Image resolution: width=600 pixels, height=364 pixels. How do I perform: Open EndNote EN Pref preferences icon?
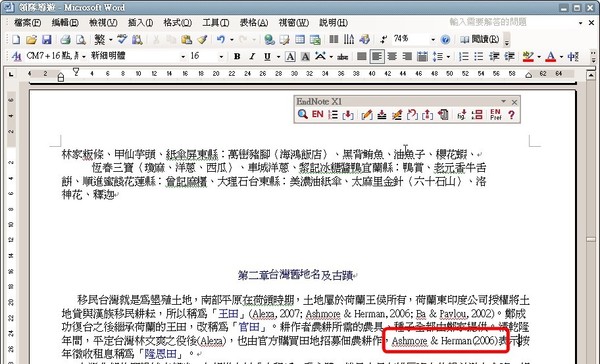[x=496, y=114]
